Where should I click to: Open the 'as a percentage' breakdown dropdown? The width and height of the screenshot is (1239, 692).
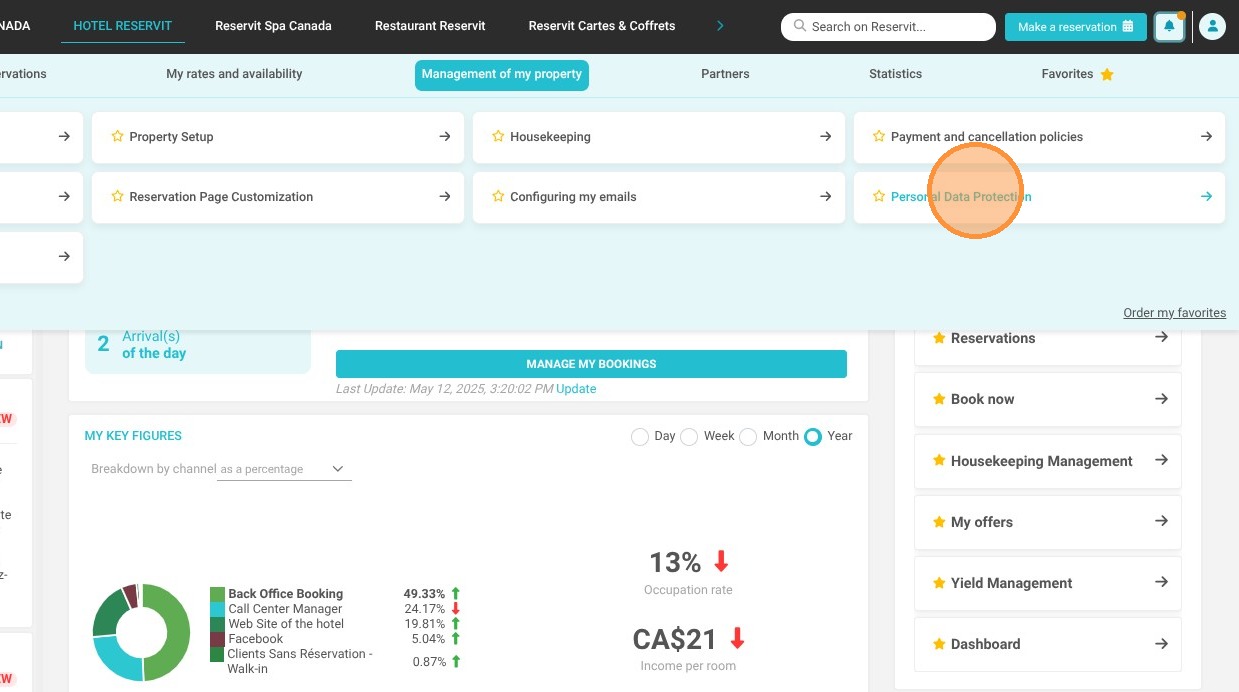[284, 469]
